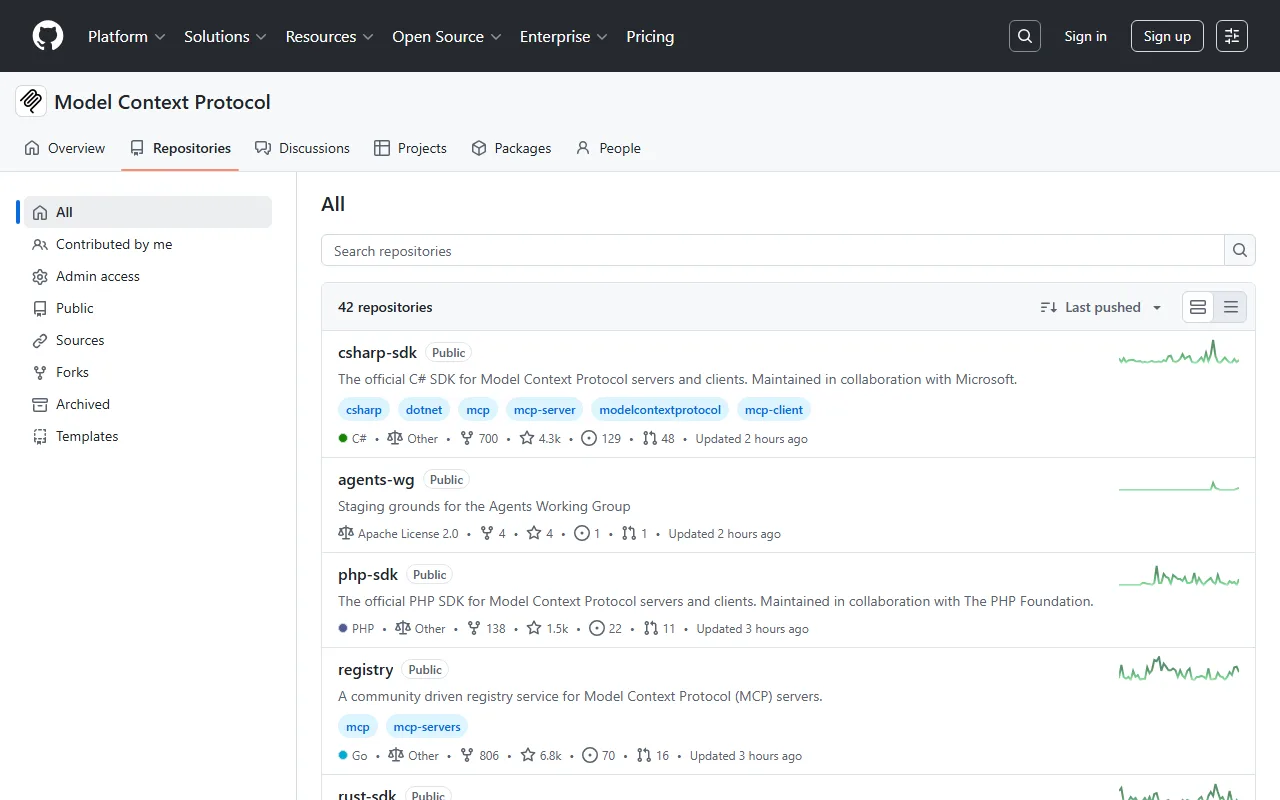This screenshot has height=800, width=1280.
Task: Open agents-wg repository link
Action: tap(376, 479)
